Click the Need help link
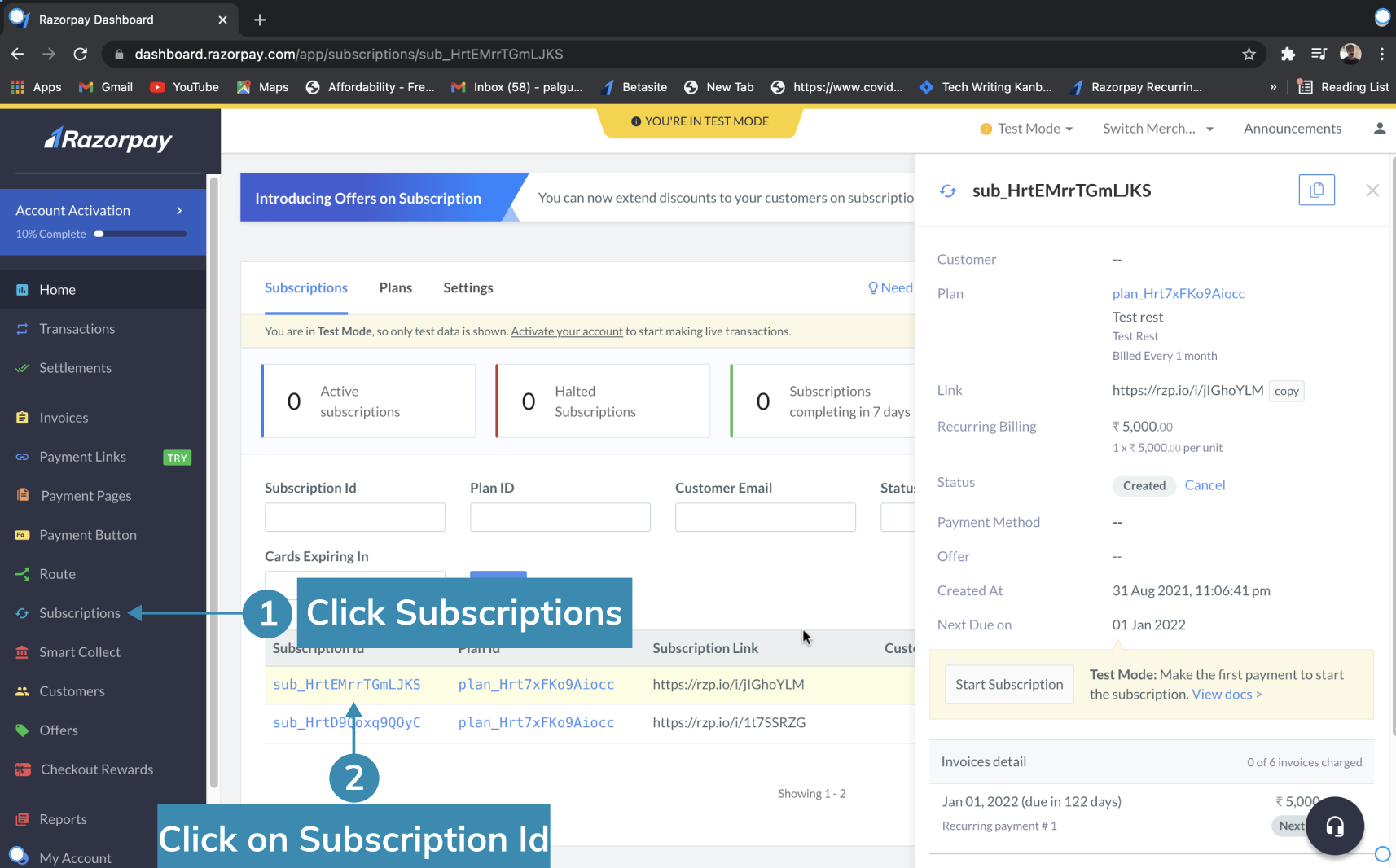 [891, 288]
